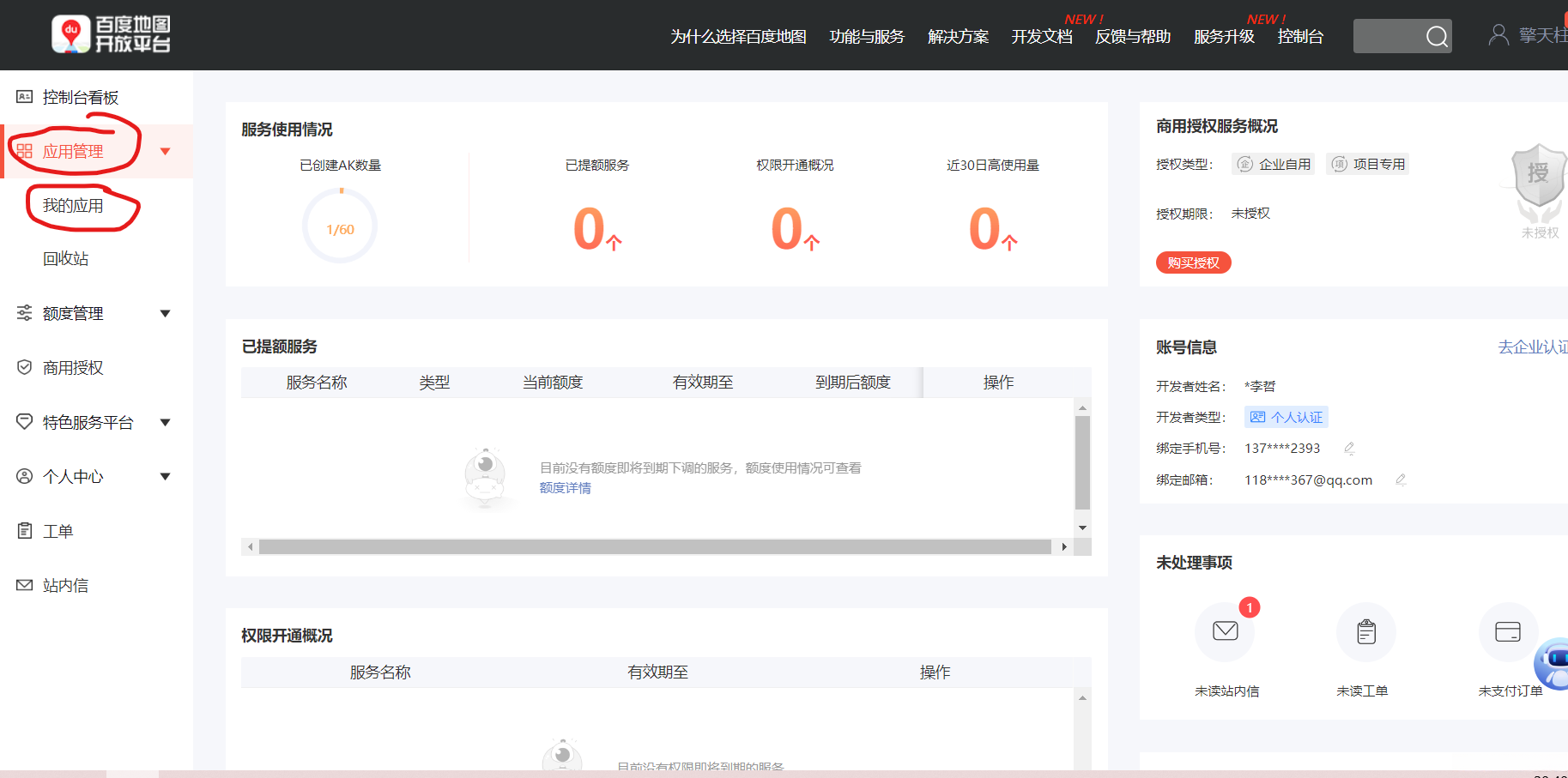Click the 近30日高使用量 up-arrow icon
This screenshot has height=778, width=1568.
click(1009, 242)
